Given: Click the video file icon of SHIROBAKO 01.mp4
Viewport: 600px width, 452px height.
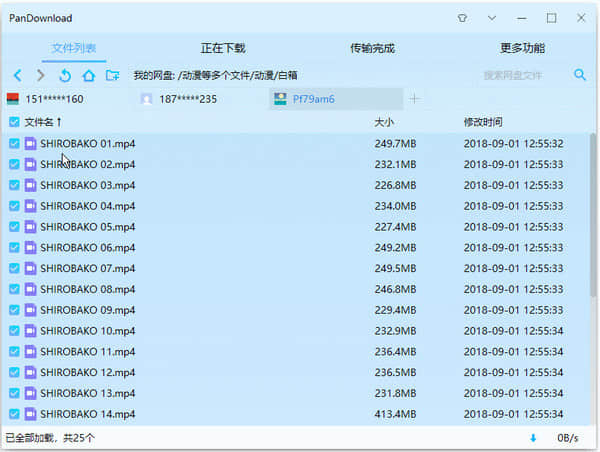Looking at the screenshot, I should pyautogui.click(x=30, y=144).
